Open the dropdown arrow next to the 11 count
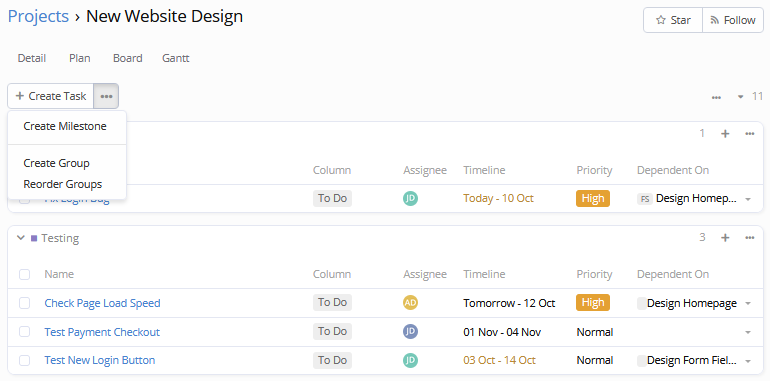The height and width of the screenshot is (381, 770). (x=741, y=97)
